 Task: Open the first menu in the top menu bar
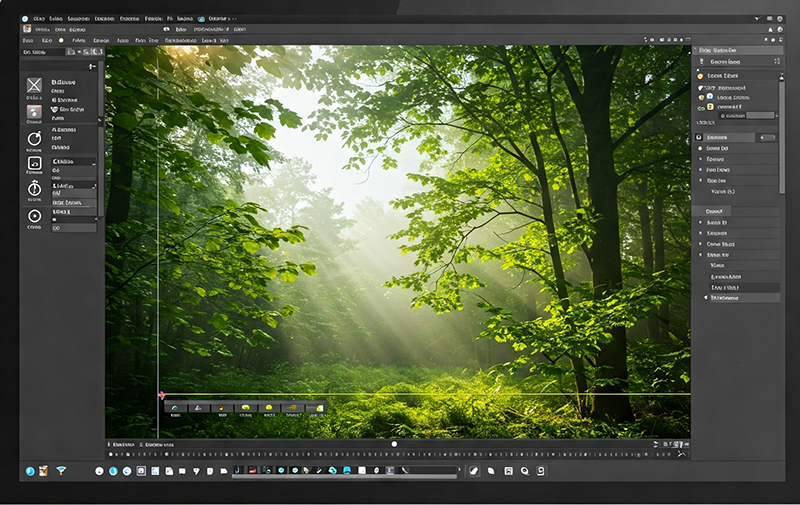[38, 19]
